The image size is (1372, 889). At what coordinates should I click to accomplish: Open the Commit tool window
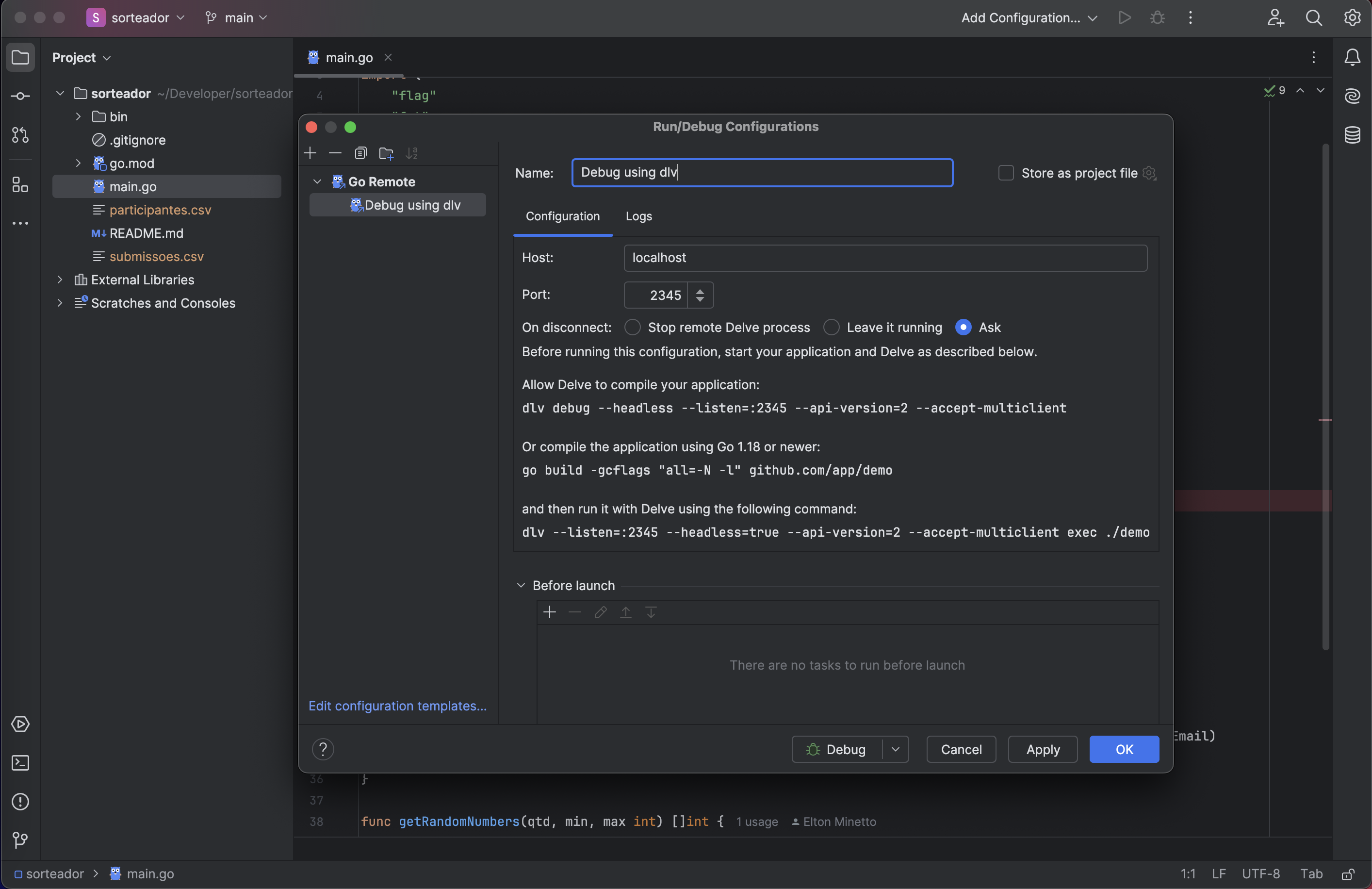(x=20, y=96)
